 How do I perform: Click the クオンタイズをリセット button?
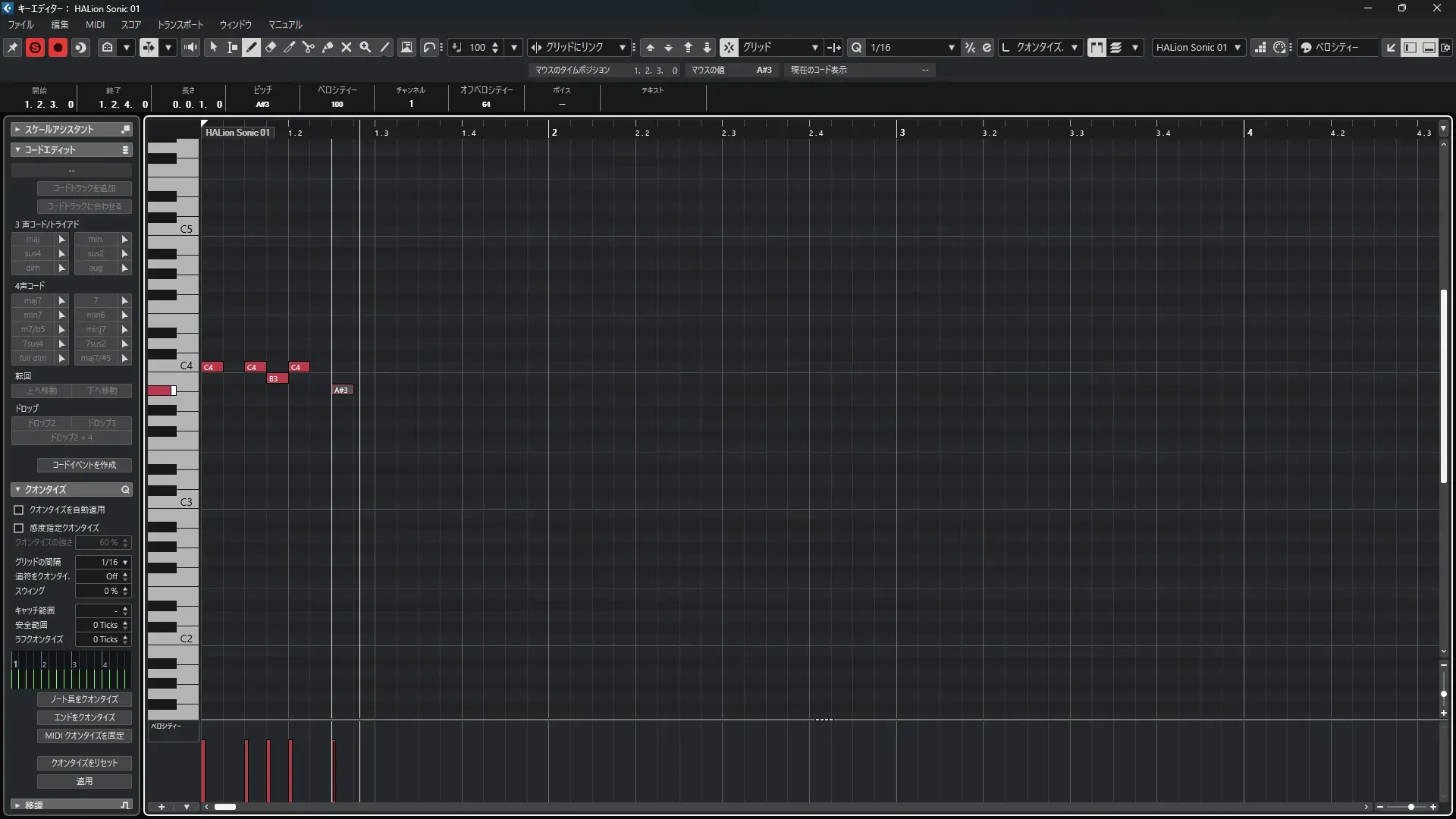click(84, 763)
